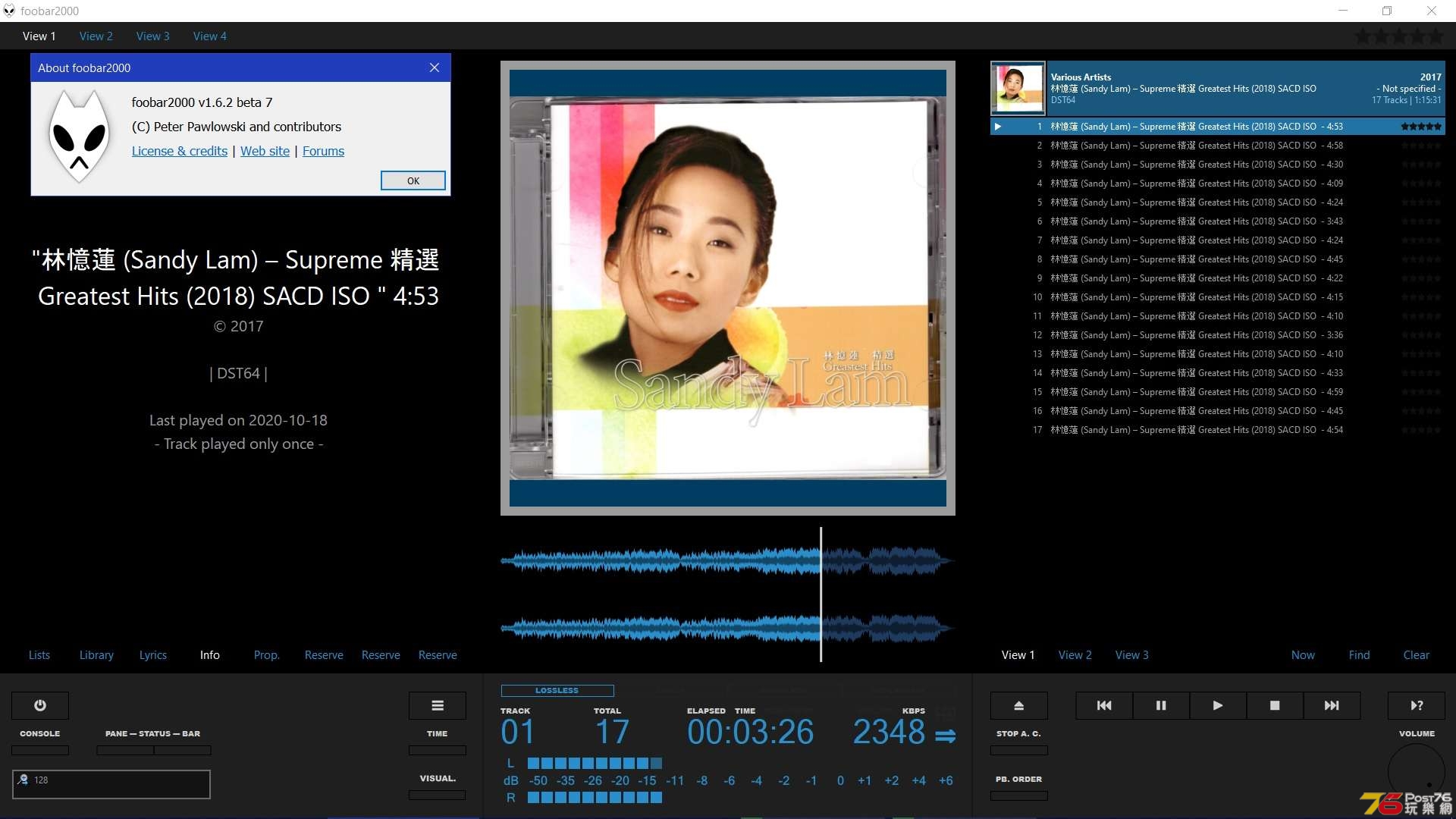Image resolution: width=1456 pixels, height=819 pixels.
Task: Toggle Stop A. C. indicator bar
Action: (x=1019, y=750)
